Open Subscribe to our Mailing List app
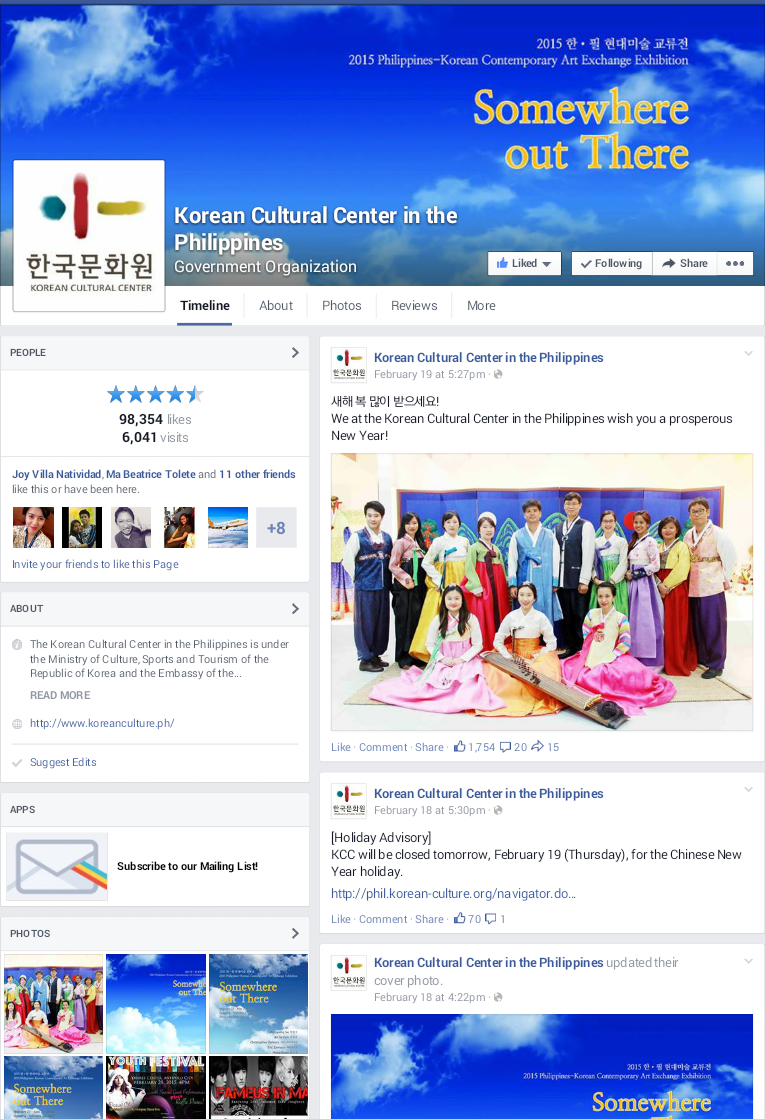Screen dimensions: 765x1119 (x=187, y=866)
